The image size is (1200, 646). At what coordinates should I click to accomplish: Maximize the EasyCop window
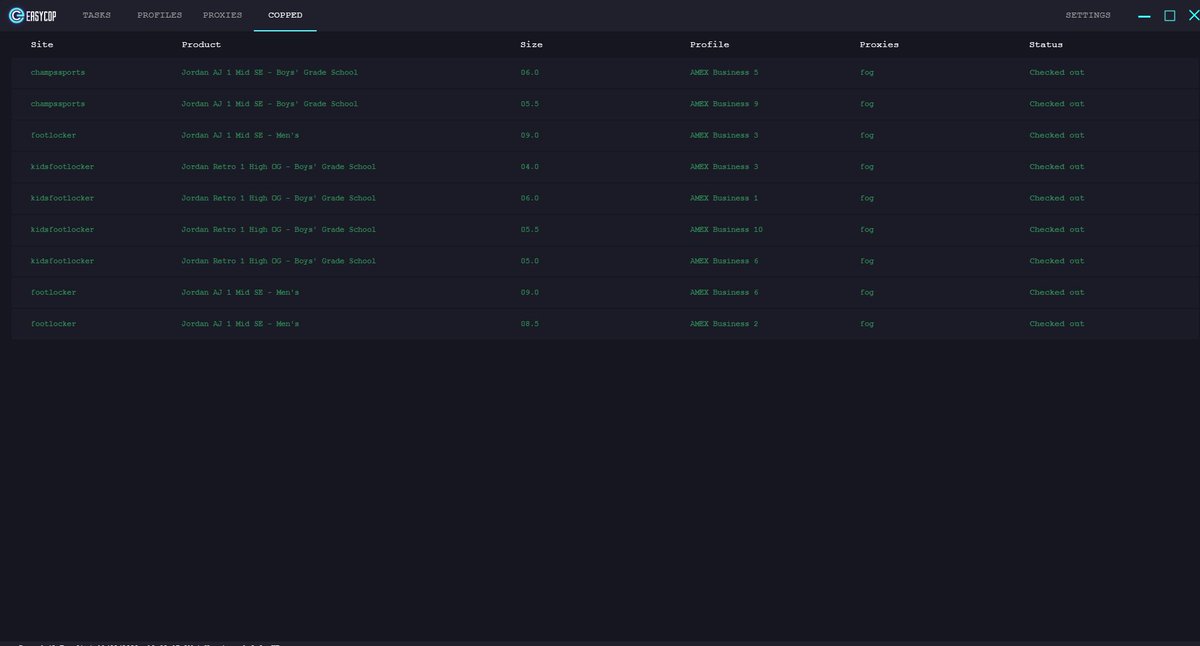coord(1169,16)
